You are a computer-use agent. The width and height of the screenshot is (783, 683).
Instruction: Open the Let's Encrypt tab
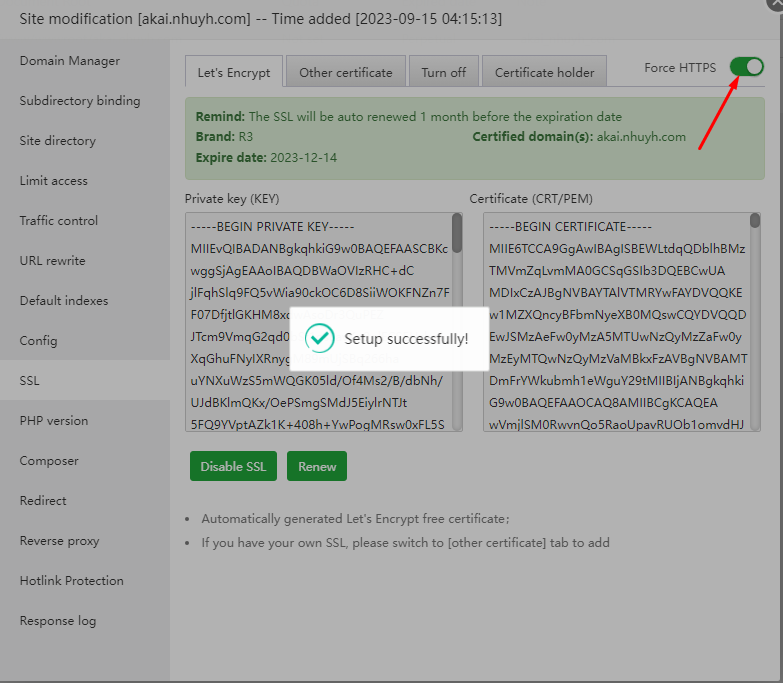coord(234,72)
